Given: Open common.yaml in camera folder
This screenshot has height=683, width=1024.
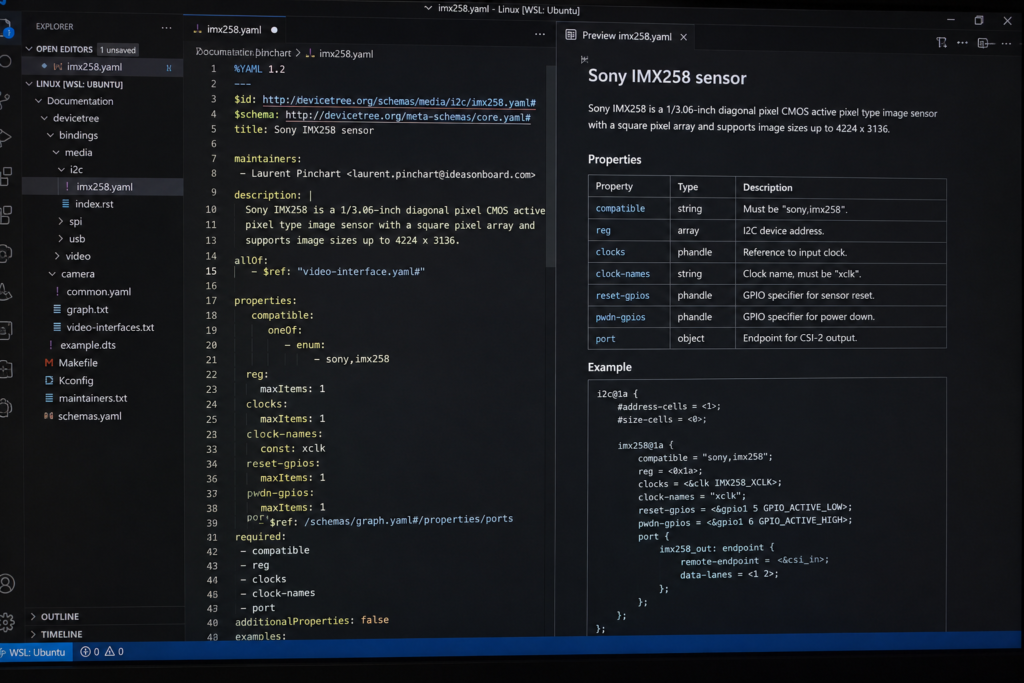Looking at the screenshot, I should [98, 291].
